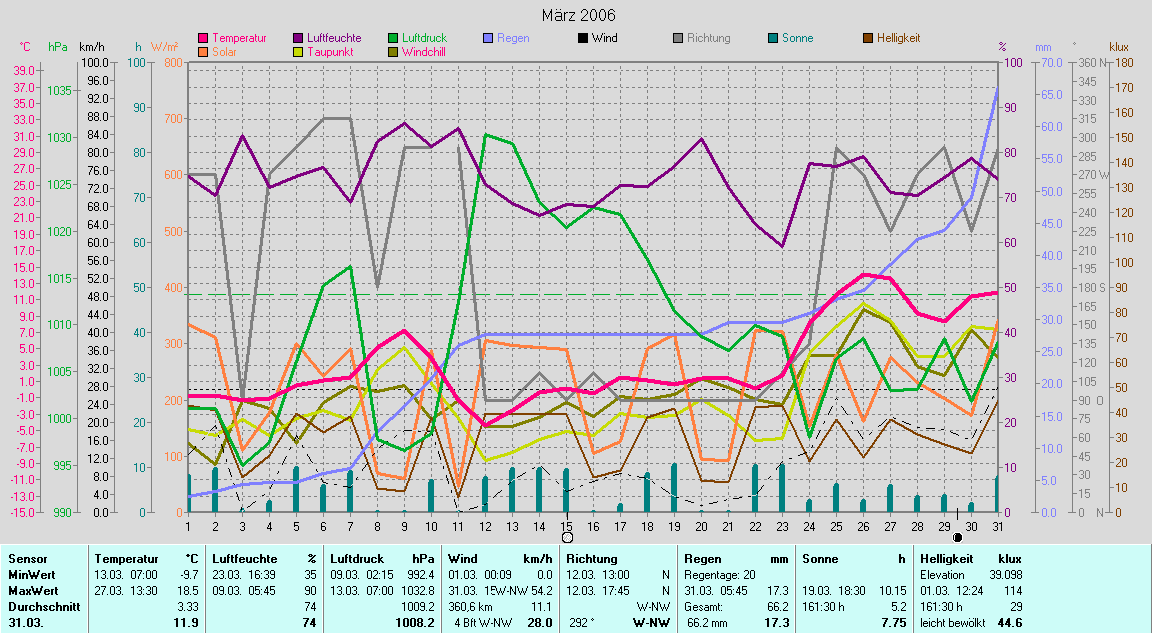Click the new moon icon near day 30
Screen dimensions: 1152x633
click(957, 537)
